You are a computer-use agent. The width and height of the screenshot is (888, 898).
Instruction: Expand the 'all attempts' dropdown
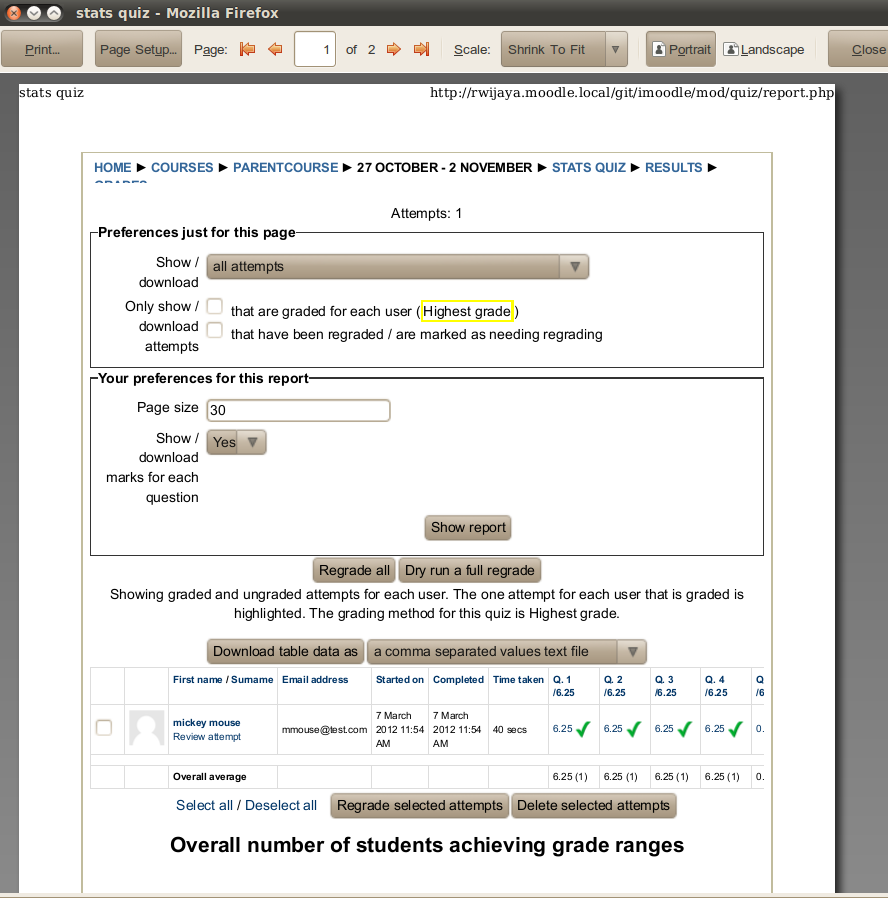point(397,267)
